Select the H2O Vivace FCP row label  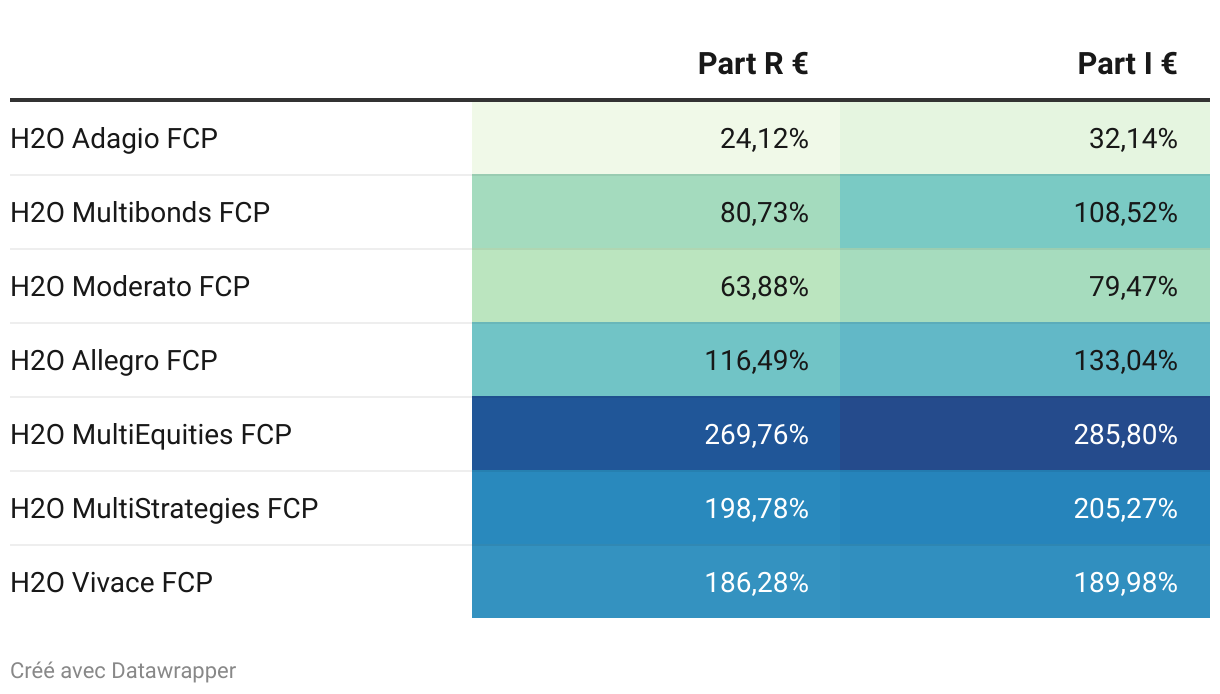coord(112,583)
